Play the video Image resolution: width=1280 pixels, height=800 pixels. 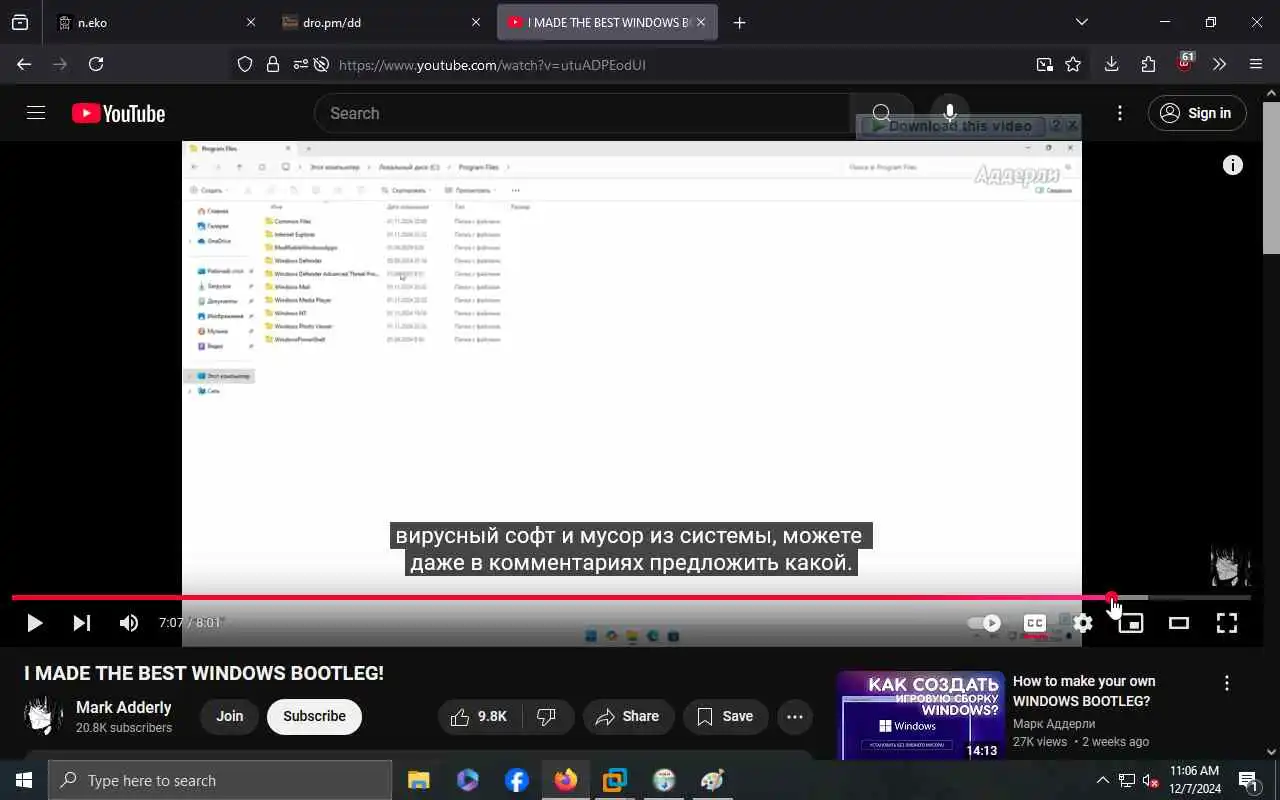34,623
